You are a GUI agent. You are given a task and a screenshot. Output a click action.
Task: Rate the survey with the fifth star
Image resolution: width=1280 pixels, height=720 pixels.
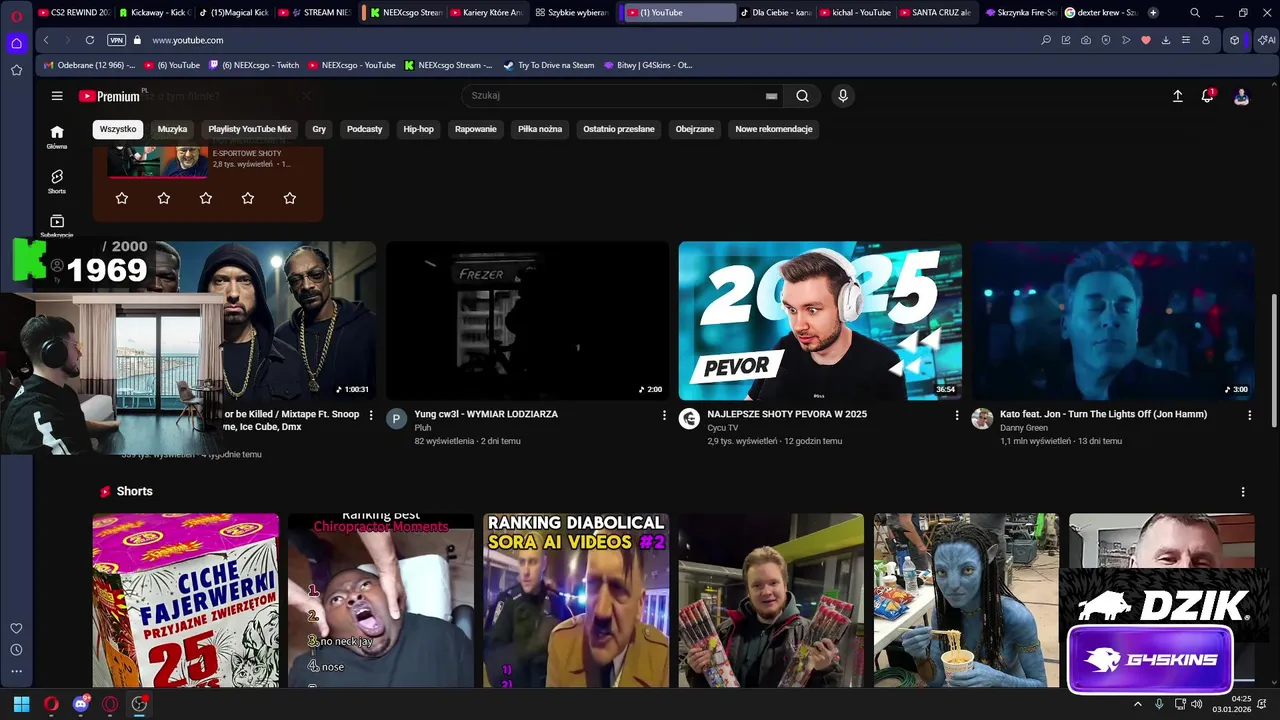click(x=290, y=198)
